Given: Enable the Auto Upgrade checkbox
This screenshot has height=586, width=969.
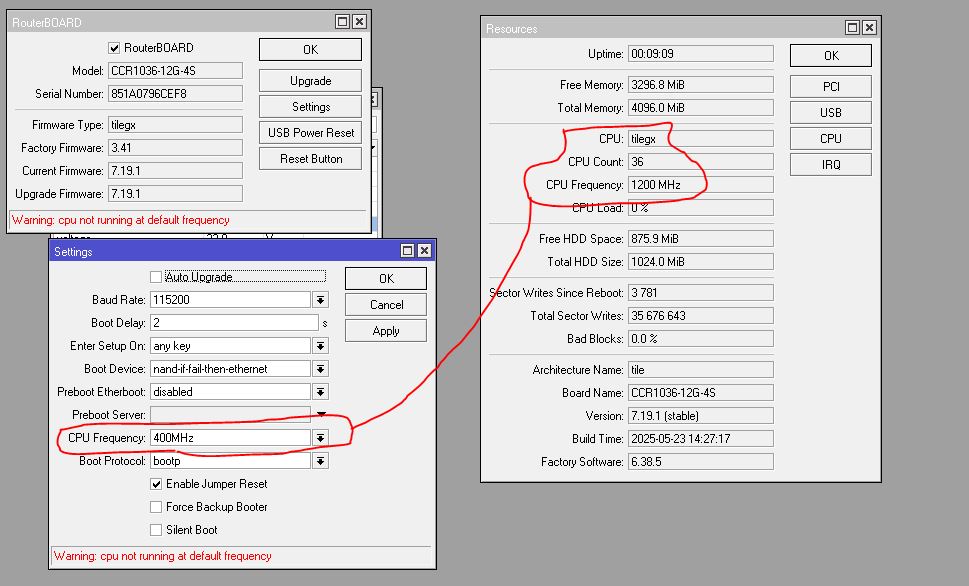Looking at the screenshot, I should 156,277.
